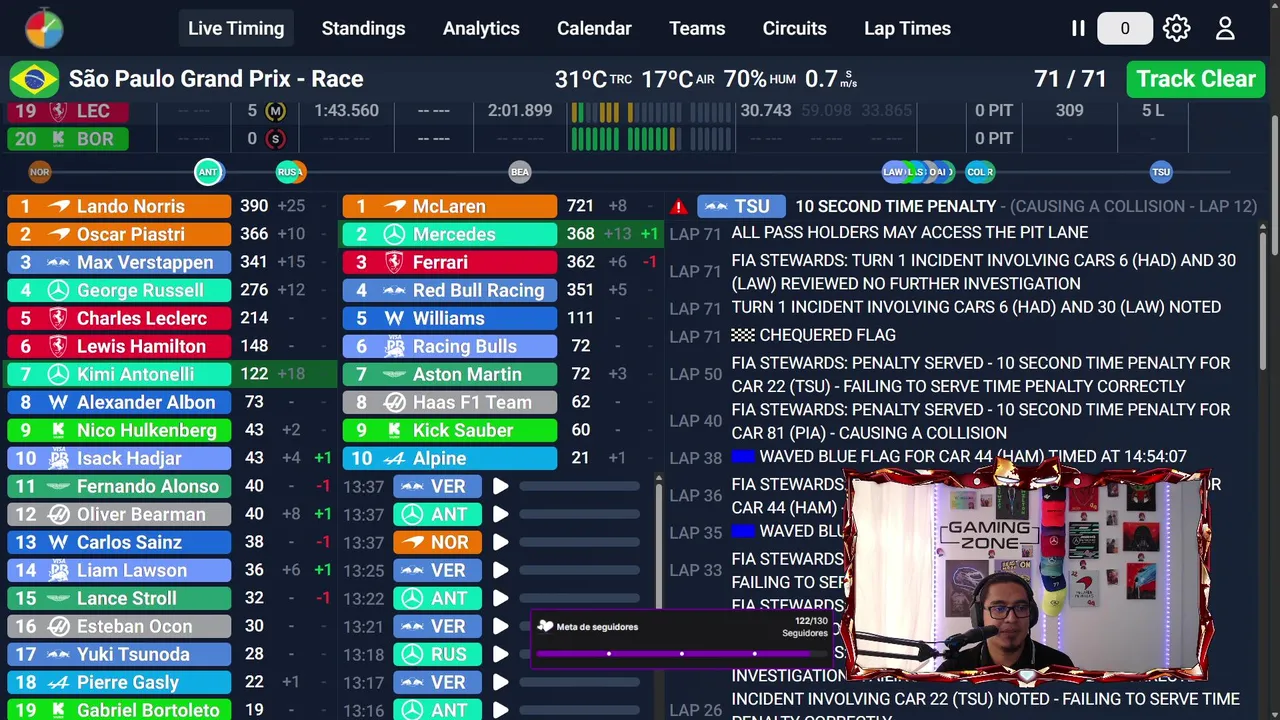Select Alpine in constructor standings
Screen dimensions: 1280x720
pos(450,458)
